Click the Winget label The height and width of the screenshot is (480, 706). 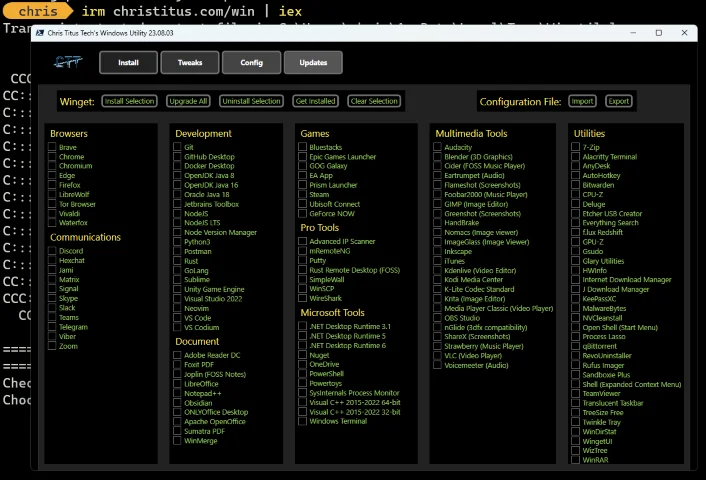pyautogui.click(x=77, y=102)
